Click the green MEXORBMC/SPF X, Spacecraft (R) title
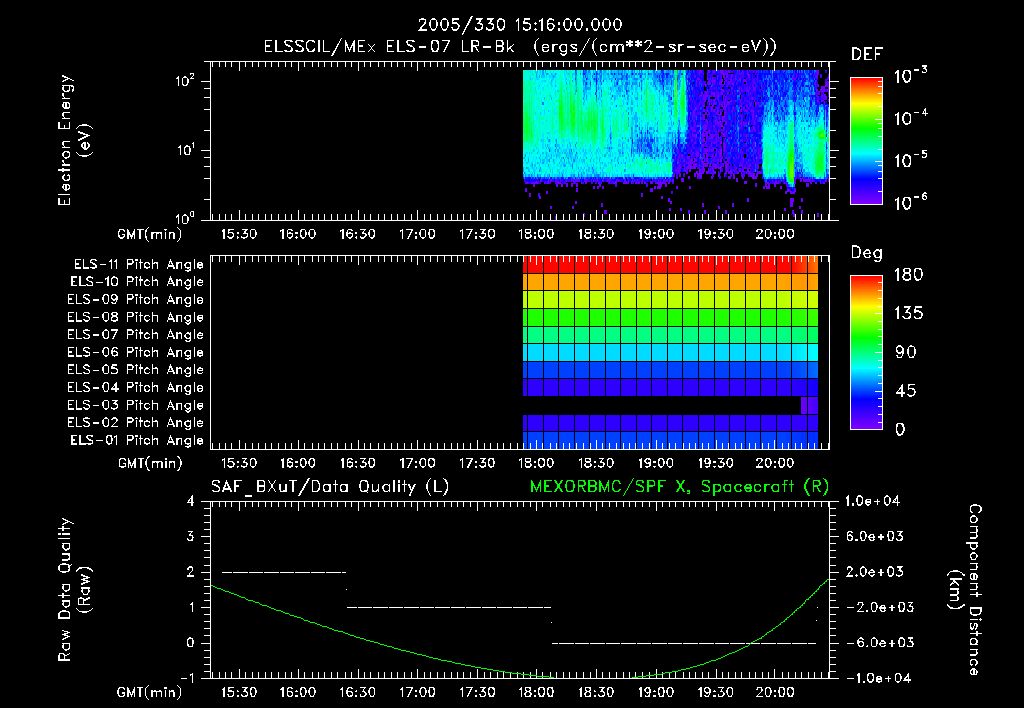Image resolution: width=1024 pixels, height=708 pixels. [x=679, y=487]
